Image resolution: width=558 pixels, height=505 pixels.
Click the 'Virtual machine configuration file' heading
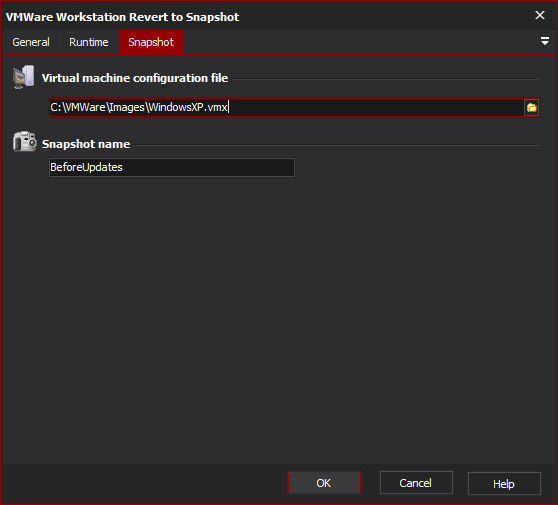point(135,78)
